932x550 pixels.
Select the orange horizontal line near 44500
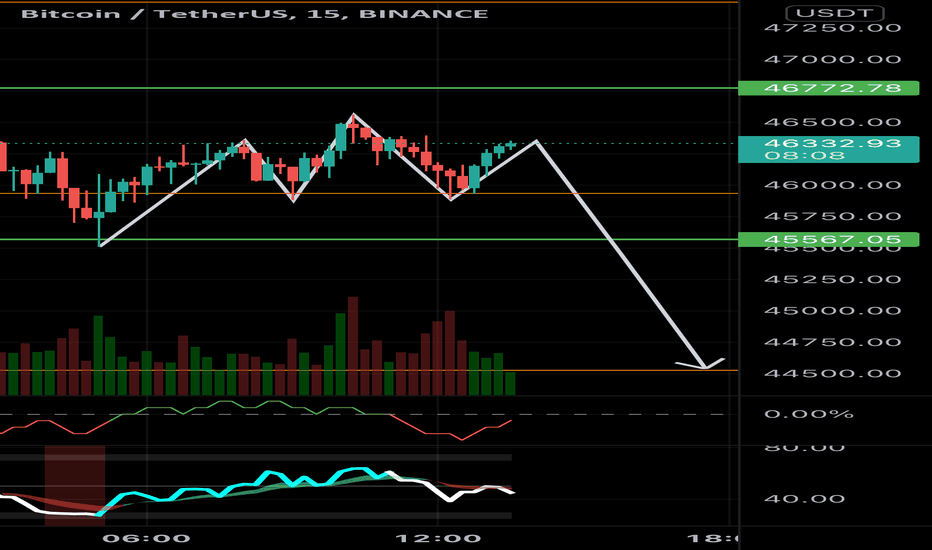(x=369, y=370)
